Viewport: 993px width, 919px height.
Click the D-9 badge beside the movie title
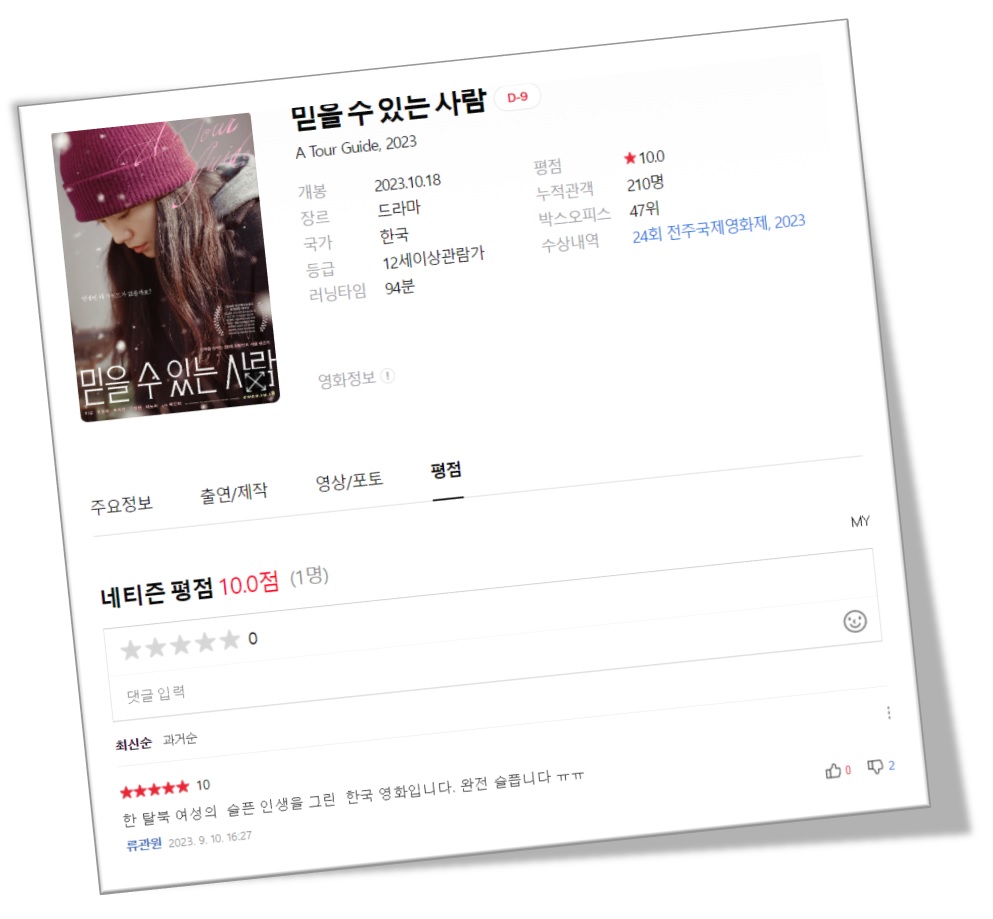518,98
